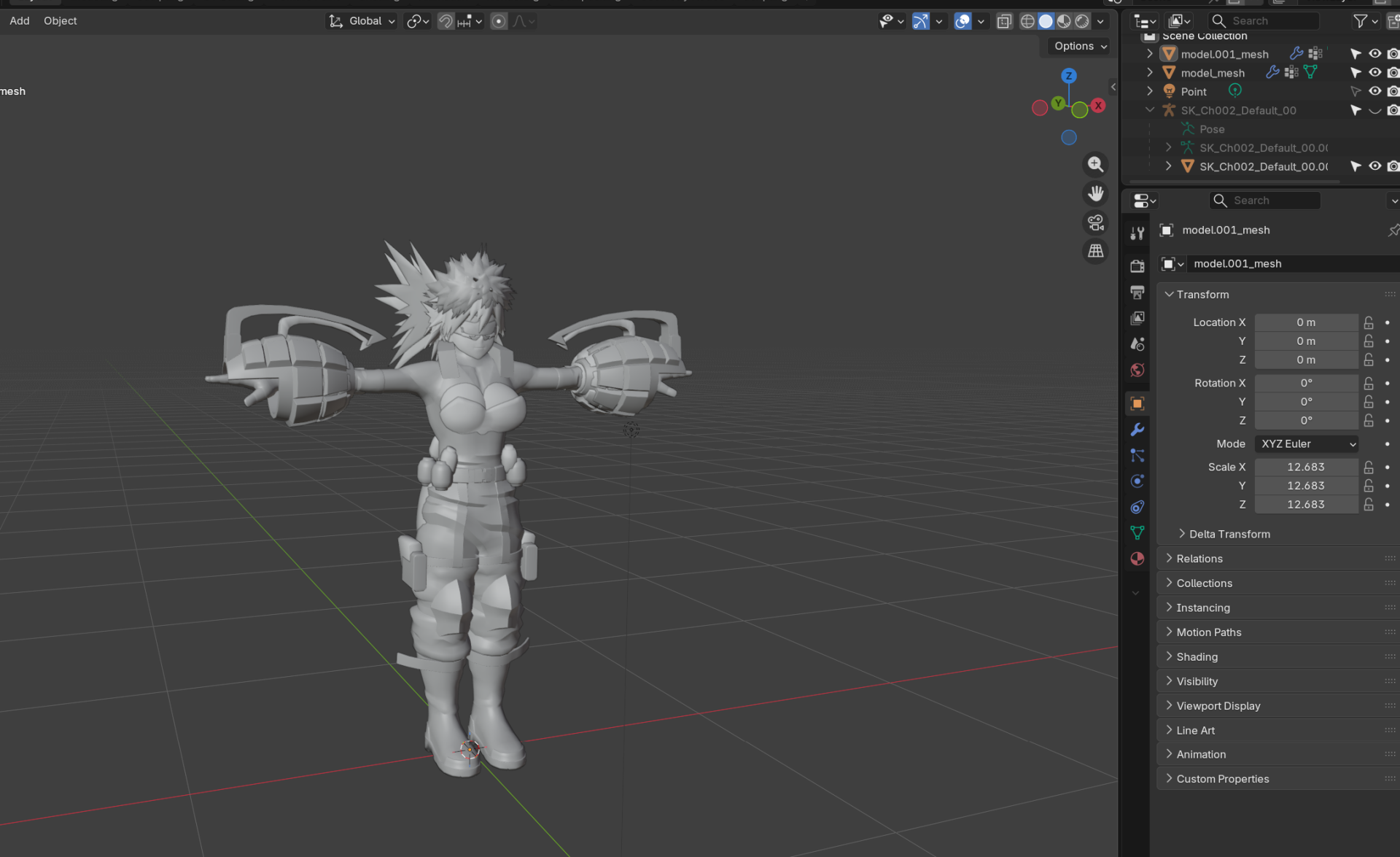
Task: Open viewport shading options dropdown arrow
Action: [1100, 21]
